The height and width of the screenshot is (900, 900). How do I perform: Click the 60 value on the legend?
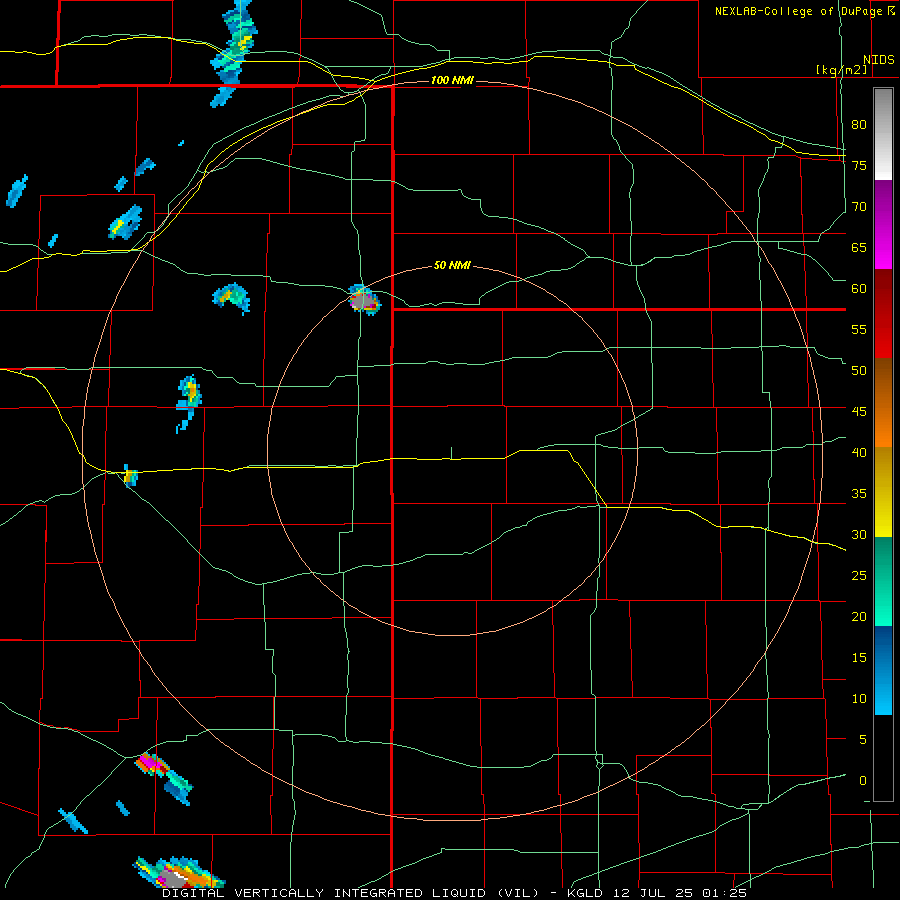(859, 289)
